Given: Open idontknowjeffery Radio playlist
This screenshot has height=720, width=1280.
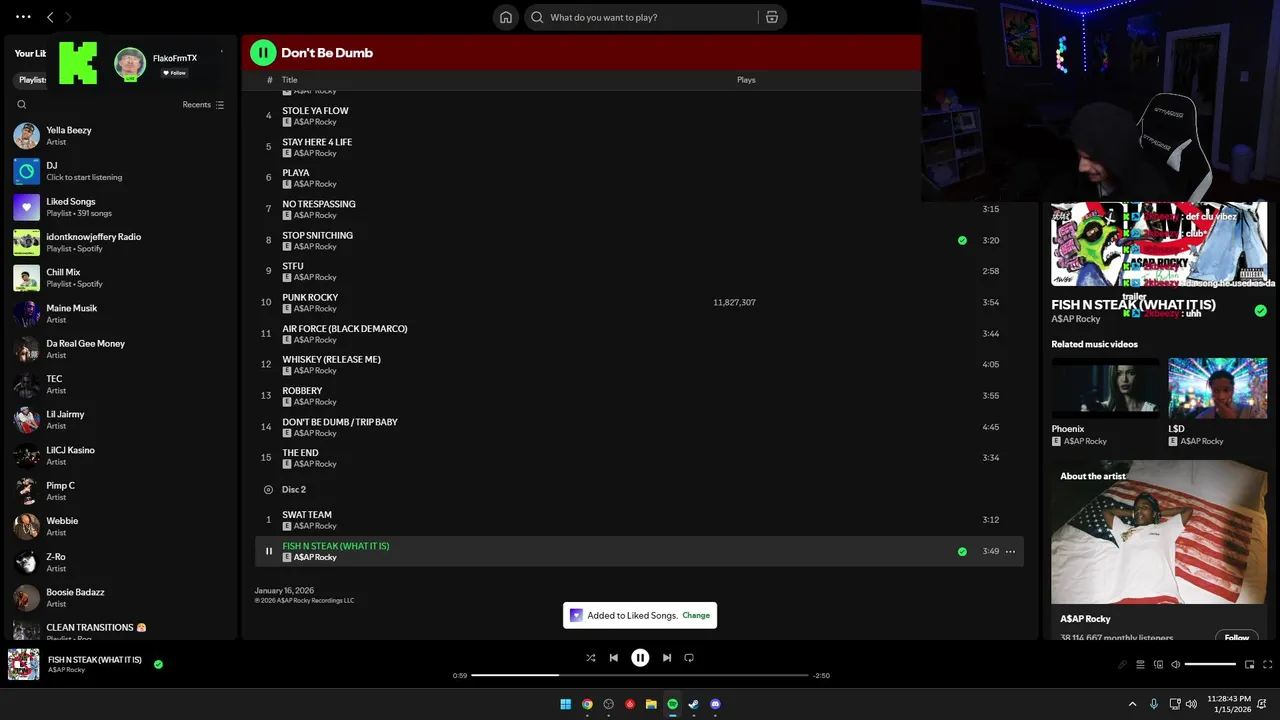Looking at the screenshot, I should point(120,242).
